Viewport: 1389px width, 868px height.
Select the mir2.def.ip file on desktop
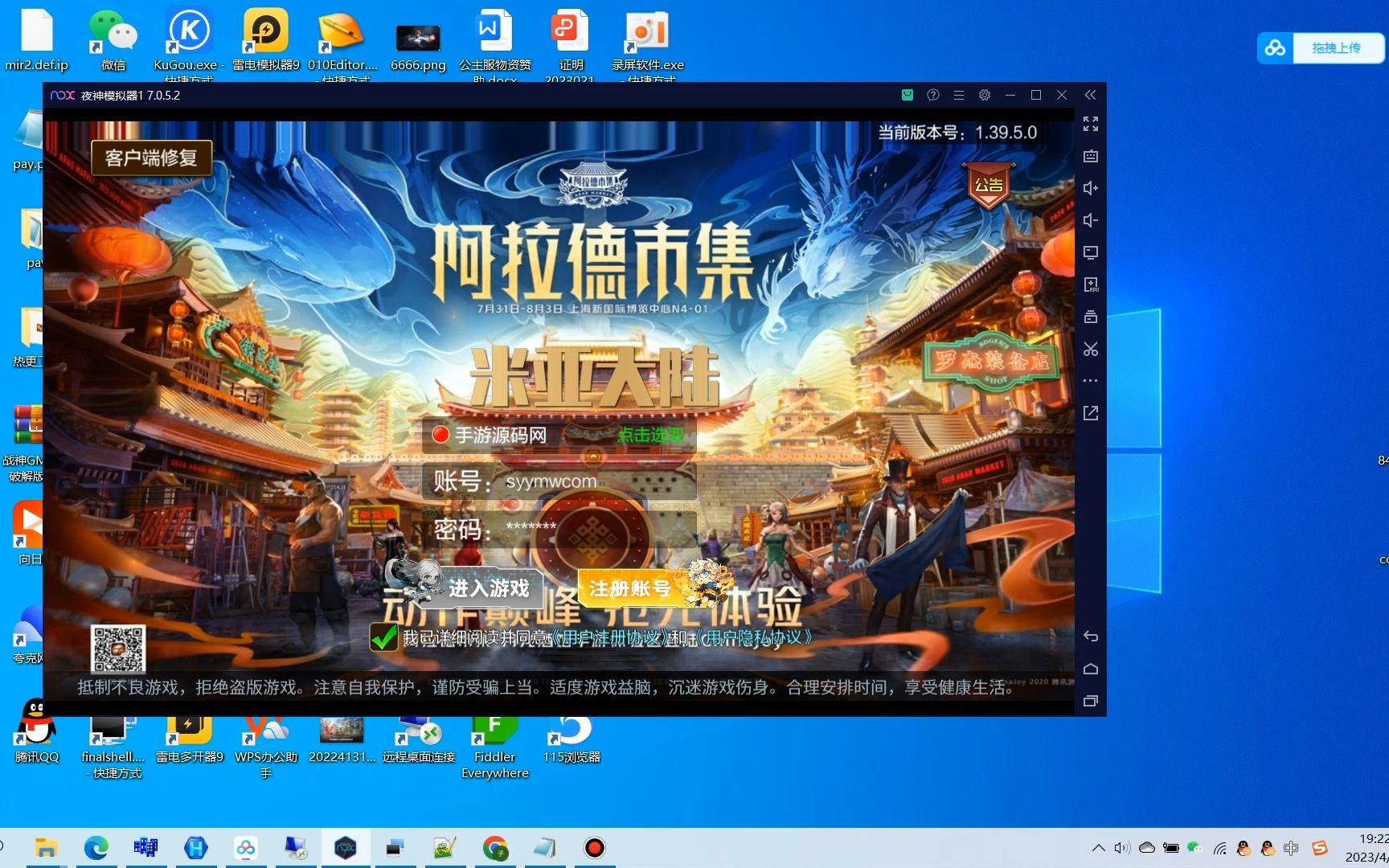point(37,40)
